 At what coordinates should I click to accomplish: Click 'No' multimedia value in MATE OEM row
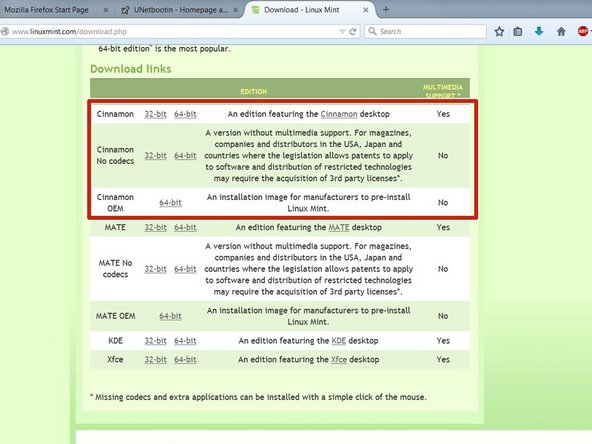(443, 316)
